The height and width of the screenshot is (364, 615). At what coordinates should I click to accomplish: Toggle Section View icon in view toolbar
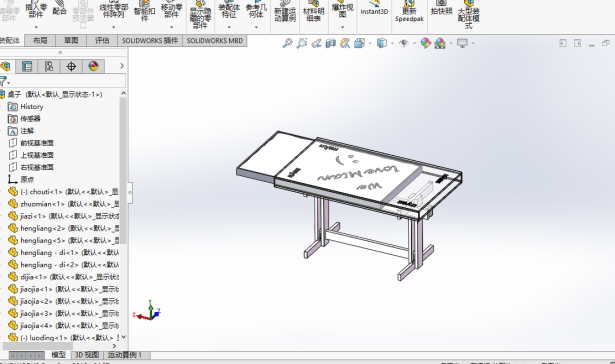tap(331, 43)
